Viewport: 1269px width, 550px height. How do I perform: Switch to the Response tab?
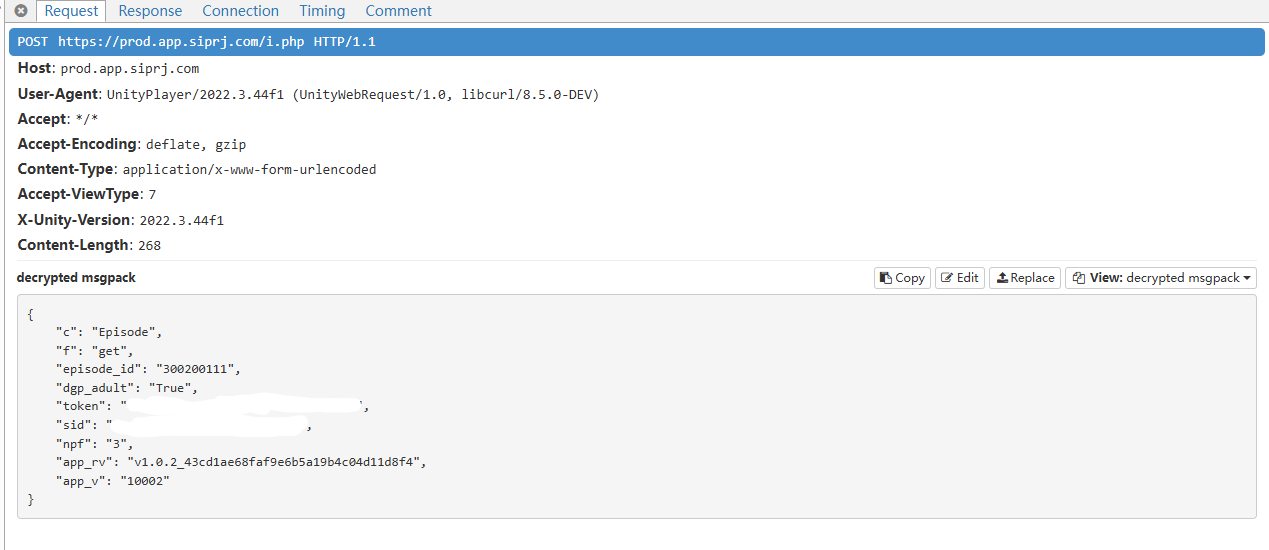(150, 11)
